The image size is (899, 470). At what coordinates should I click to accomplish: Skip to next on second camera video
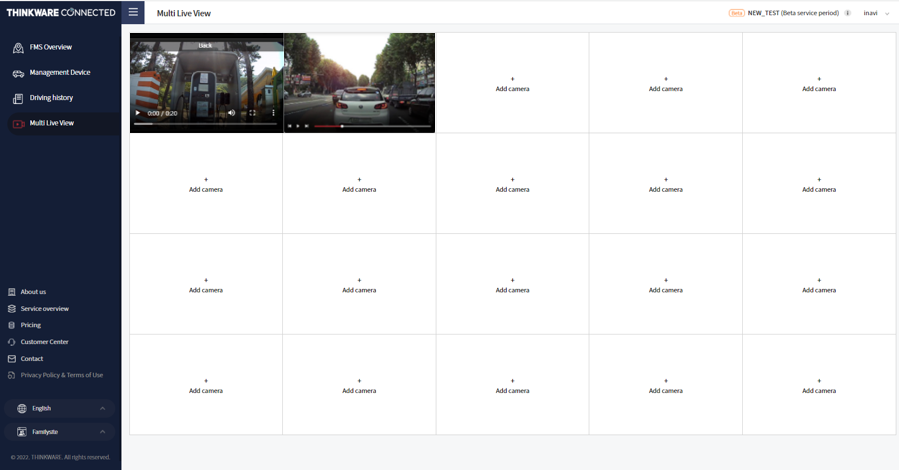coord(306,126)
